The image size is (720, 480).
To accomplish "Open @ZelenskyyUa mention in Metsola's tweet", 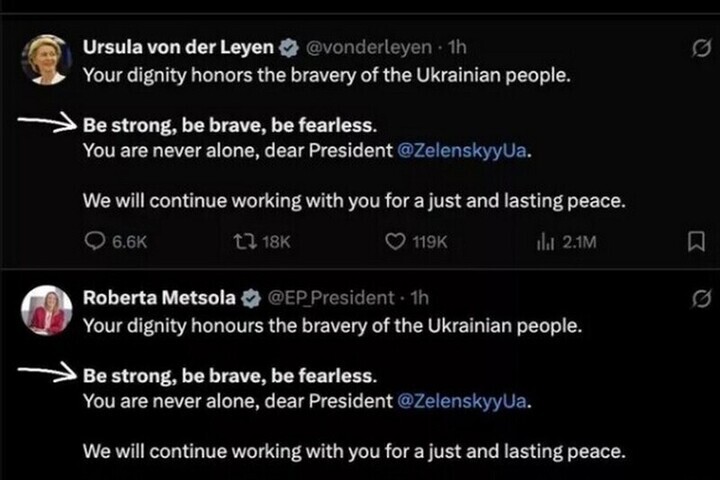I will pos(462,401).
